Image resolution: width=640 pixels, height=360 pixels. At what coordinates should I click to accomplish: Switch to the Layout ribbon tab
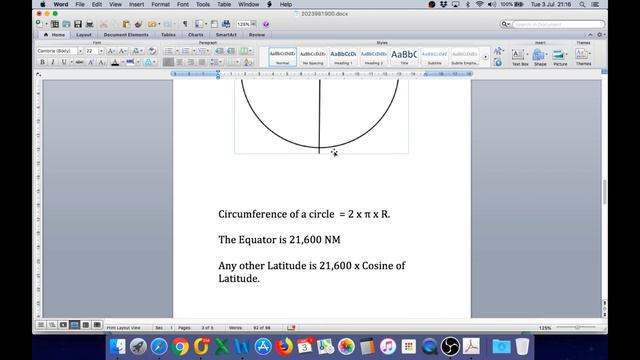point(84,35)
